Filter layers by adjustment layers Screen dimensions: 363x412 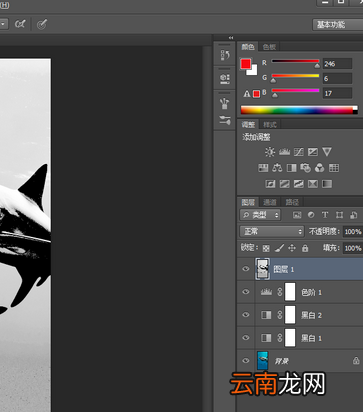point(311,215)
